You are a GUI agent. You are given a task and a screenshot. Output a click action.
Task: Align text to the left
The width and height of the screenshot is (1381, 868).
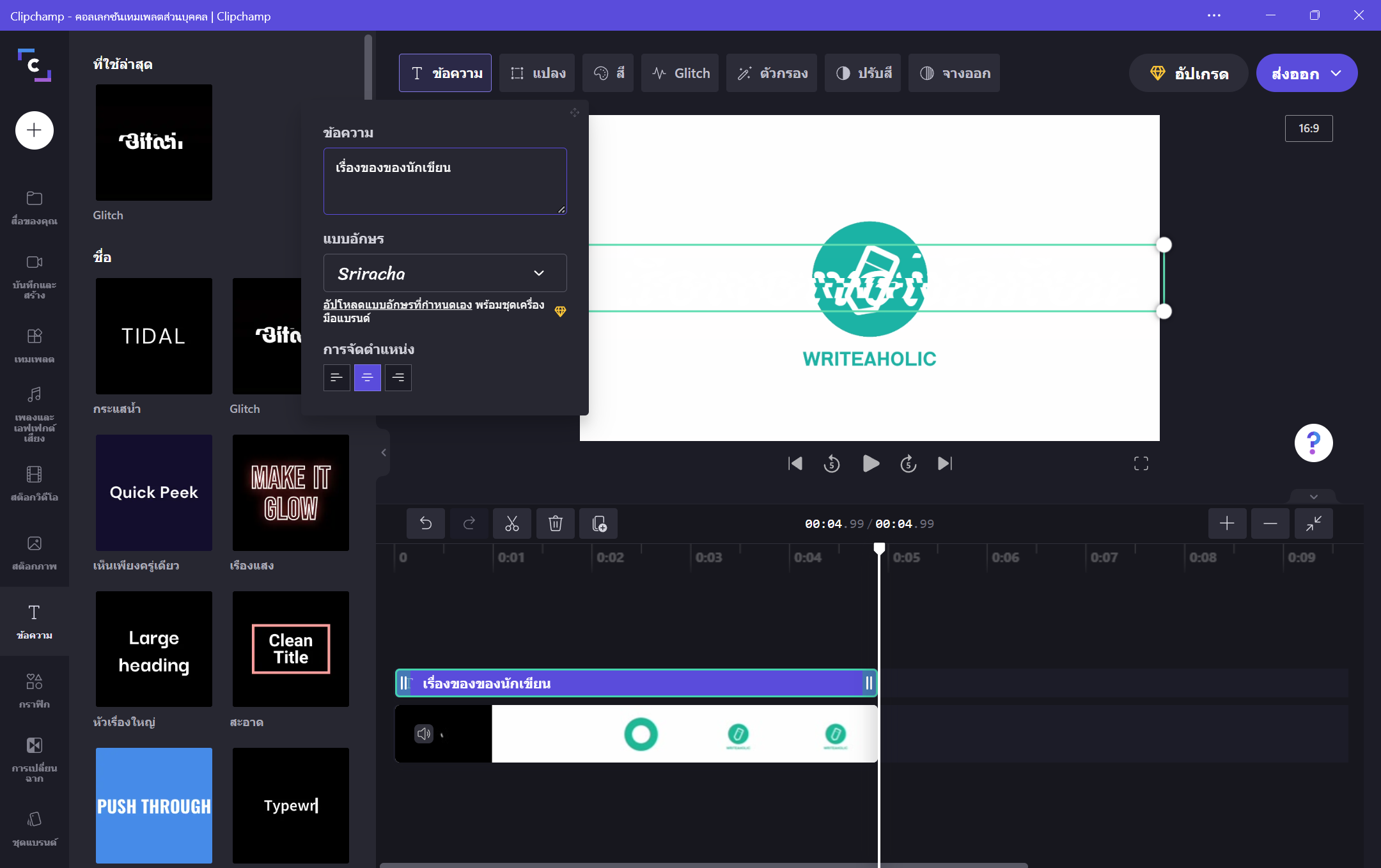click(x=337, y=378)
